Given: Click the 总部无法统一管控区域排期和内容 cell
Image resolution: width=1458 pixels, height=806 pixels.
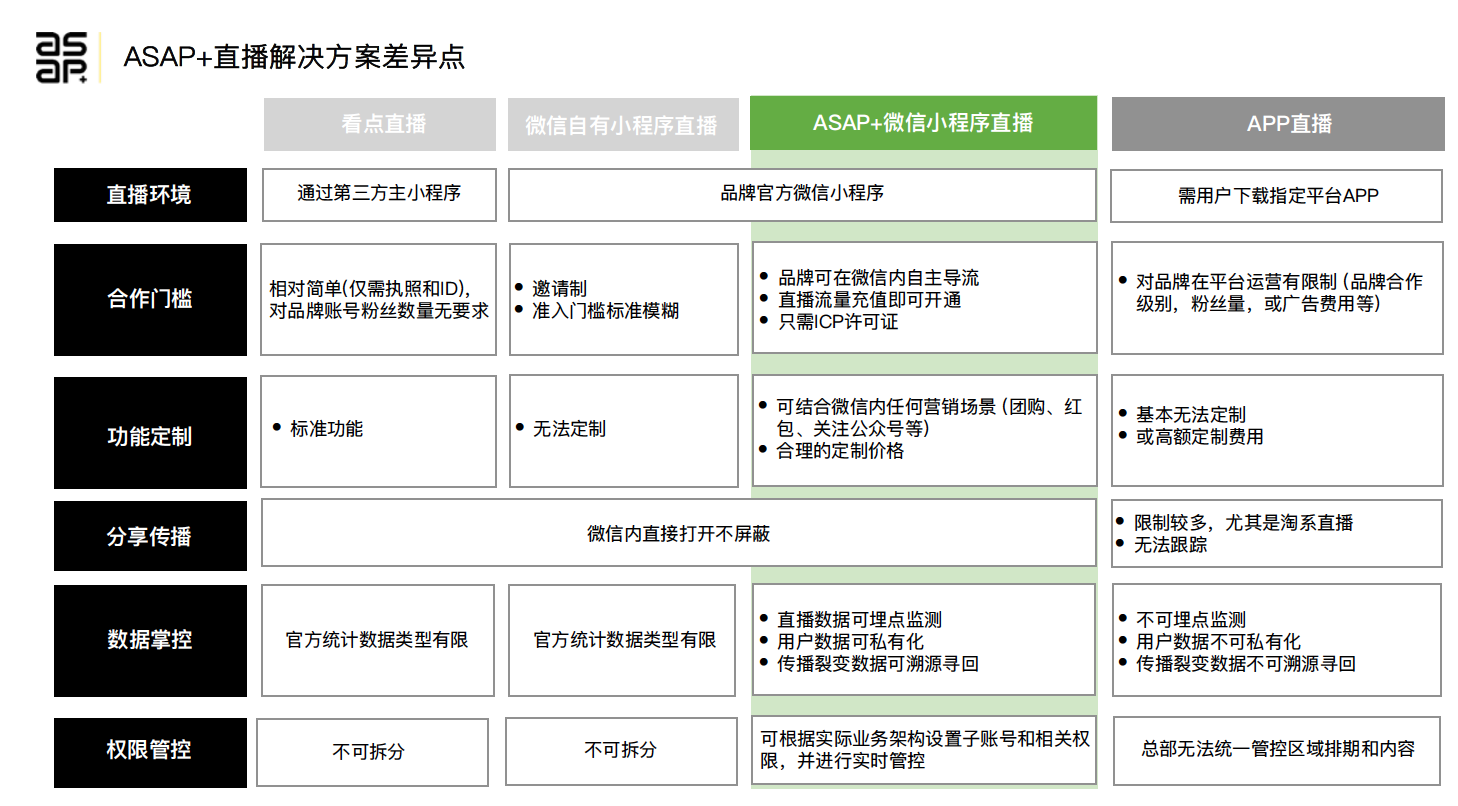Looking at the screenshot, I should click(x=1277, y=749).
